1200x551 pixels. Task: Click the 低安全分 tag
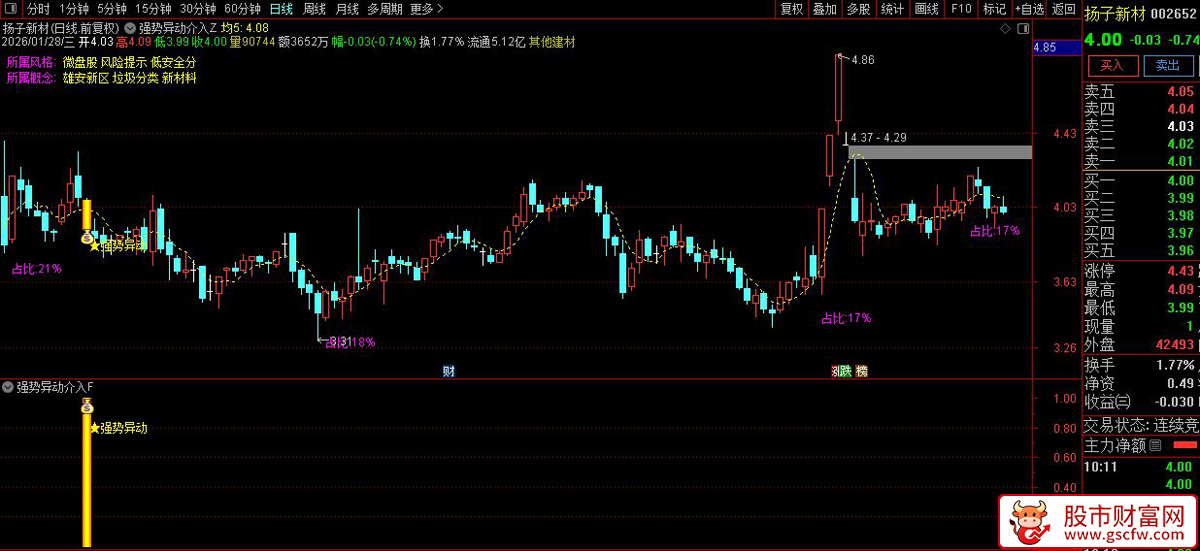pyautogui.click(x=173, y=62)
